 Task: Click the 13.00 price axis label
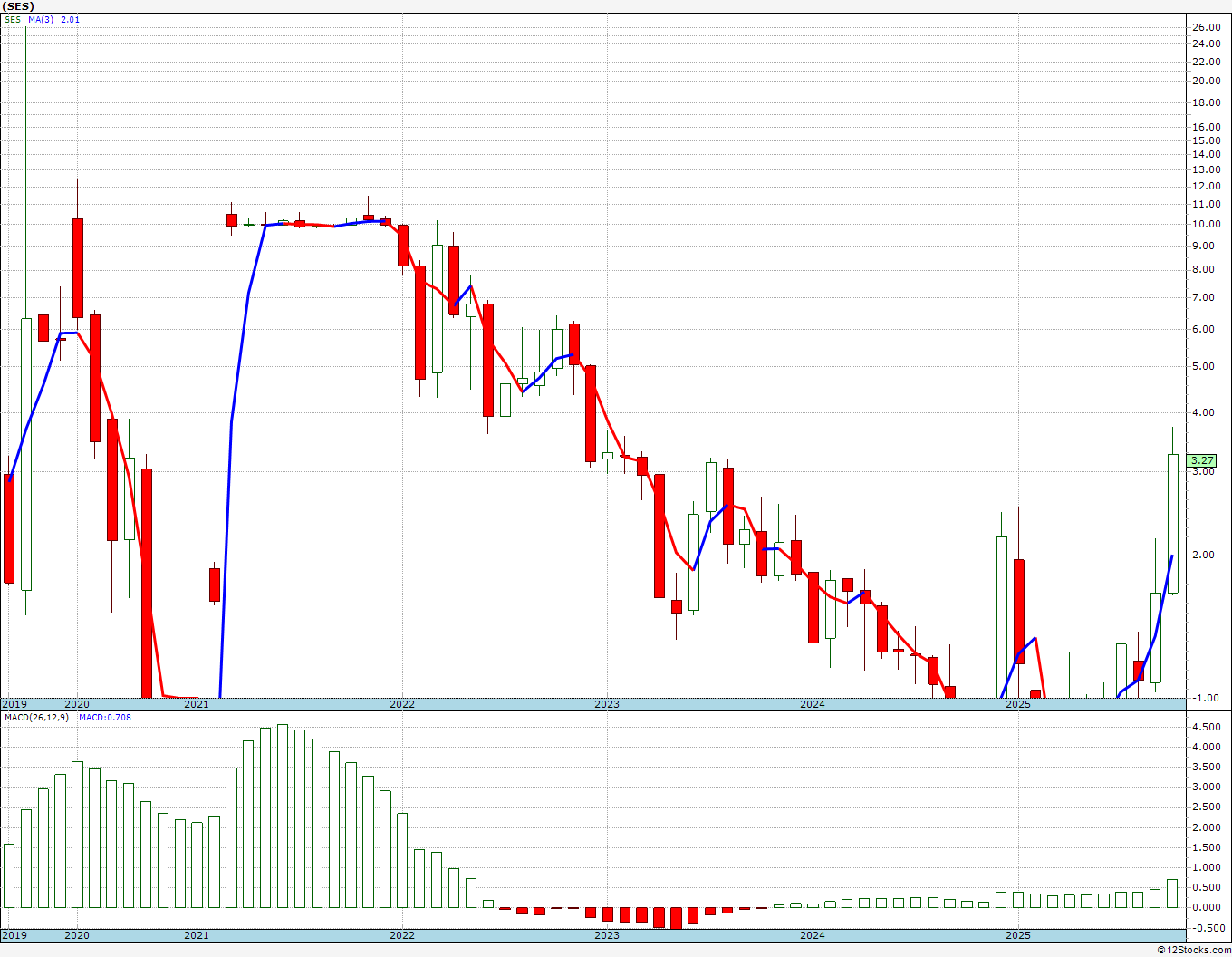point(1206,169)
